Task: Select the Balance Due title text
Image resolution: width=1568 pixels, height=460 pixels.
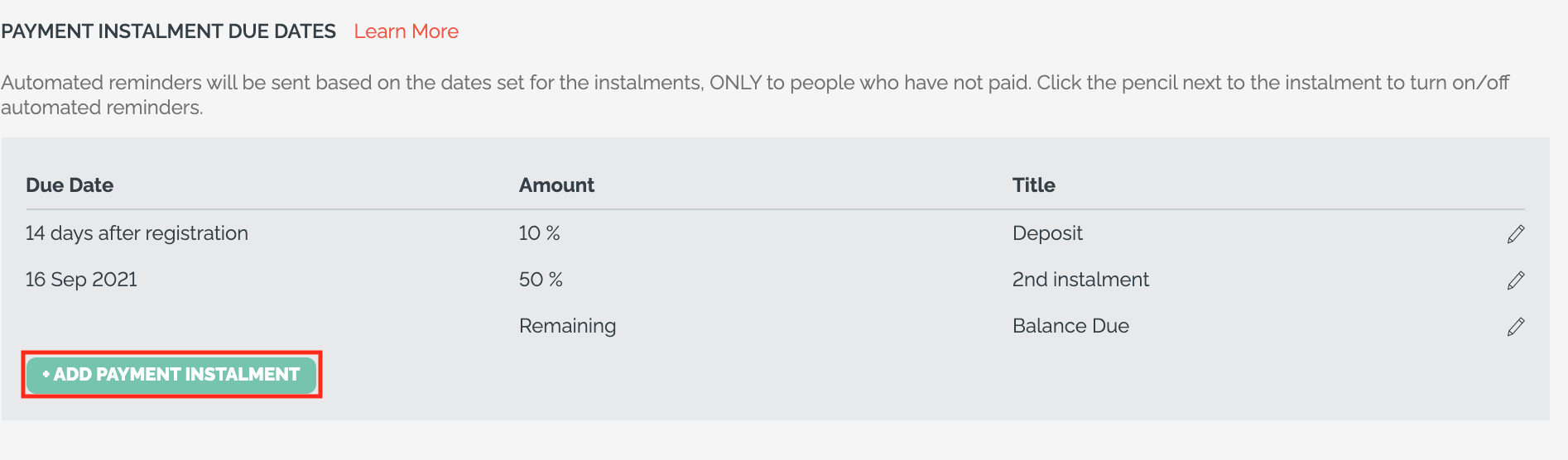Action: coord(1070,326)
